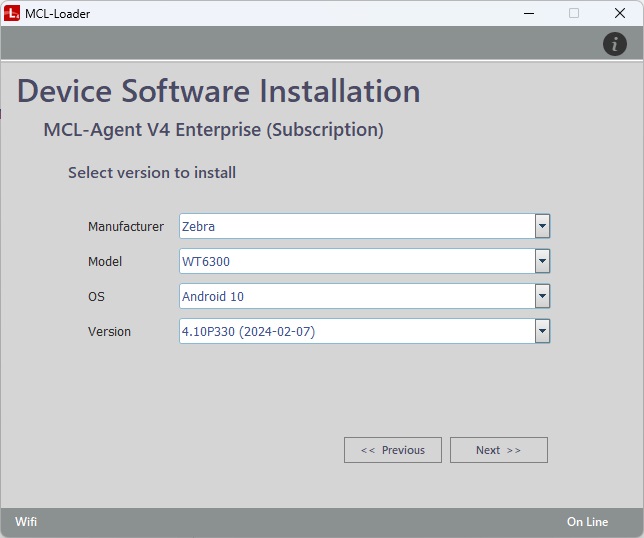This screenshot has height=538, width=644.
Task: Minimize the MCL-Loader window
Action: 529,14
